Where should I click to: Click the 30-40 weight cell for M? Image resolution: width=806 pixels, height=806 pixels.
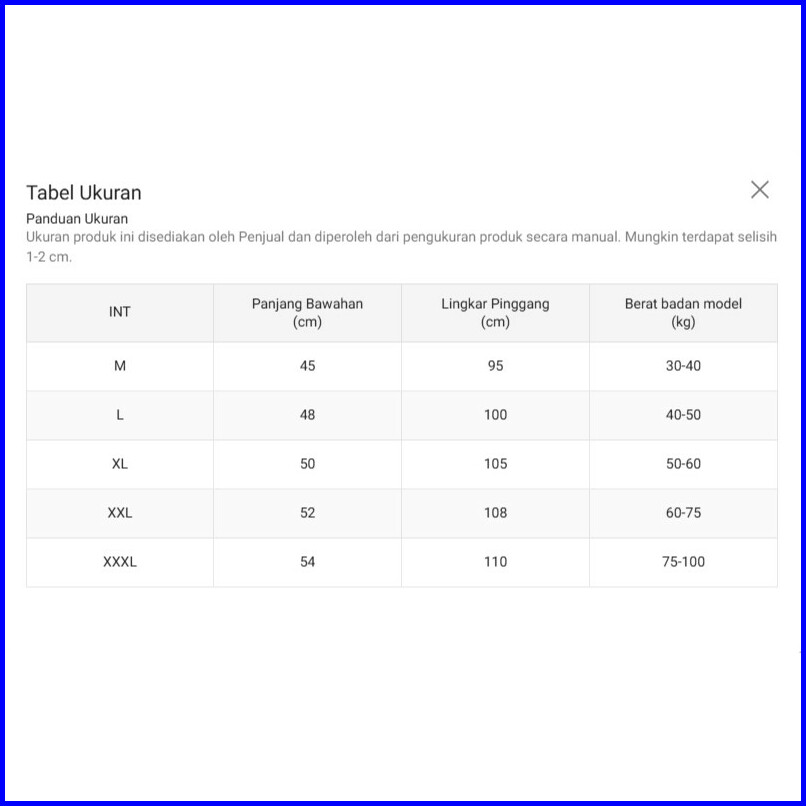tap(683, 366)
